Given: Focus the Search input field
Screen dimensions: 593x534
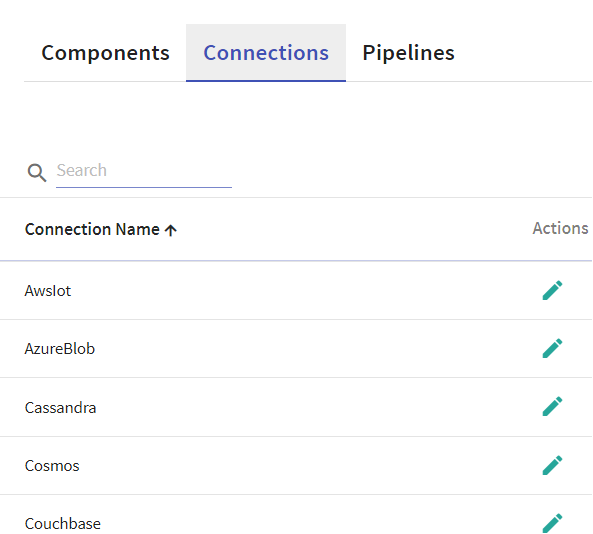Looking at the screenshot, I should pyautogui.click(x=144, y=171).
